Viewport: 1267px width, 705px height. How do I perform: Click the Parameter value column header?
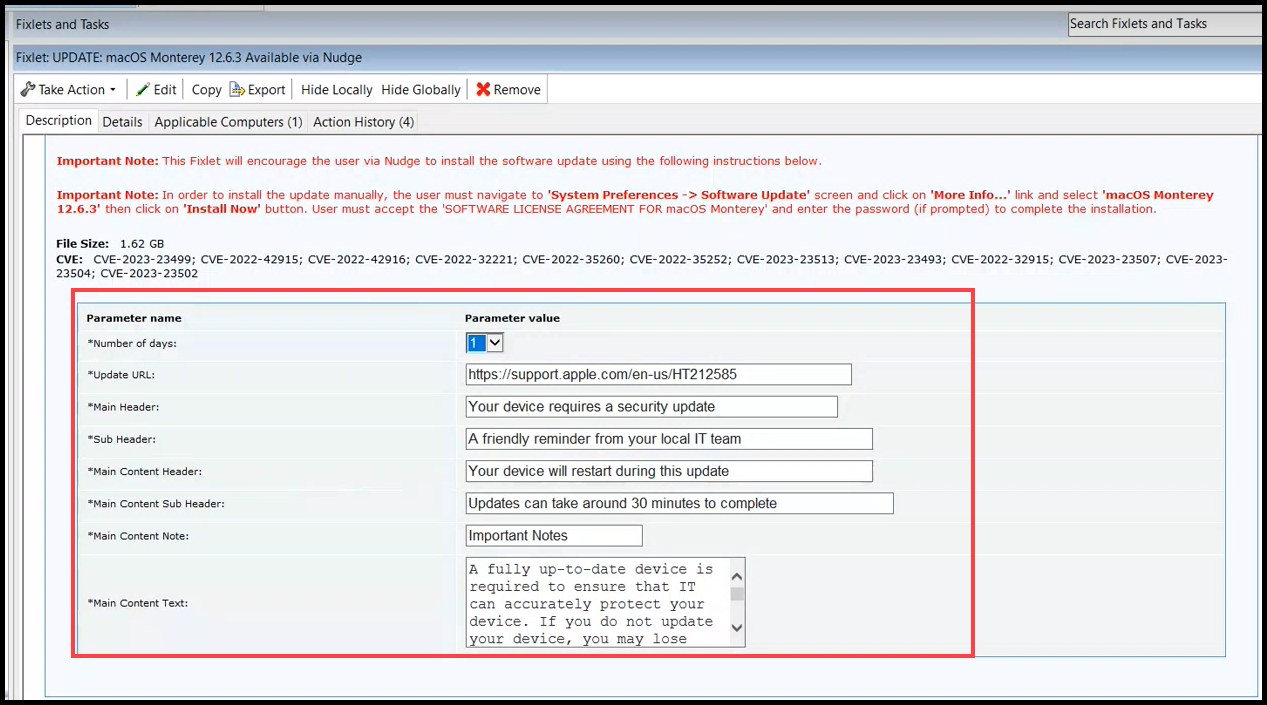click(512, 318)
